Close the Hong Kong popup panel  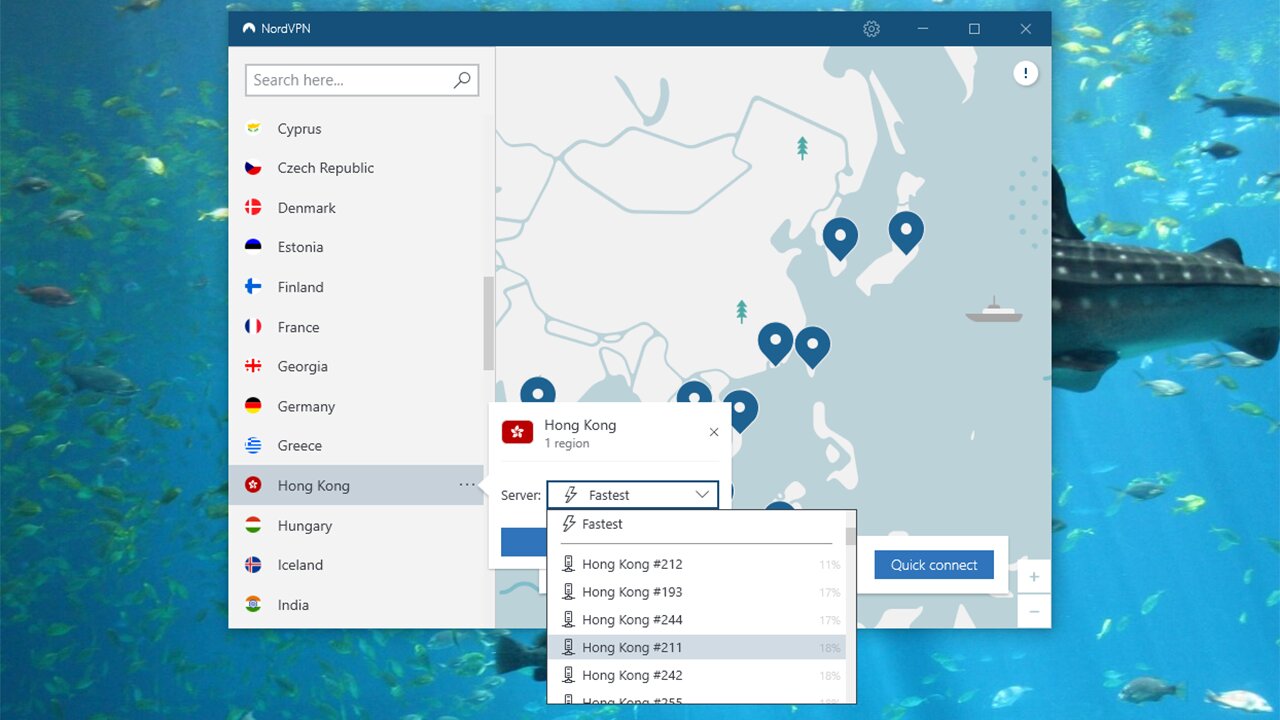[713, 432]
